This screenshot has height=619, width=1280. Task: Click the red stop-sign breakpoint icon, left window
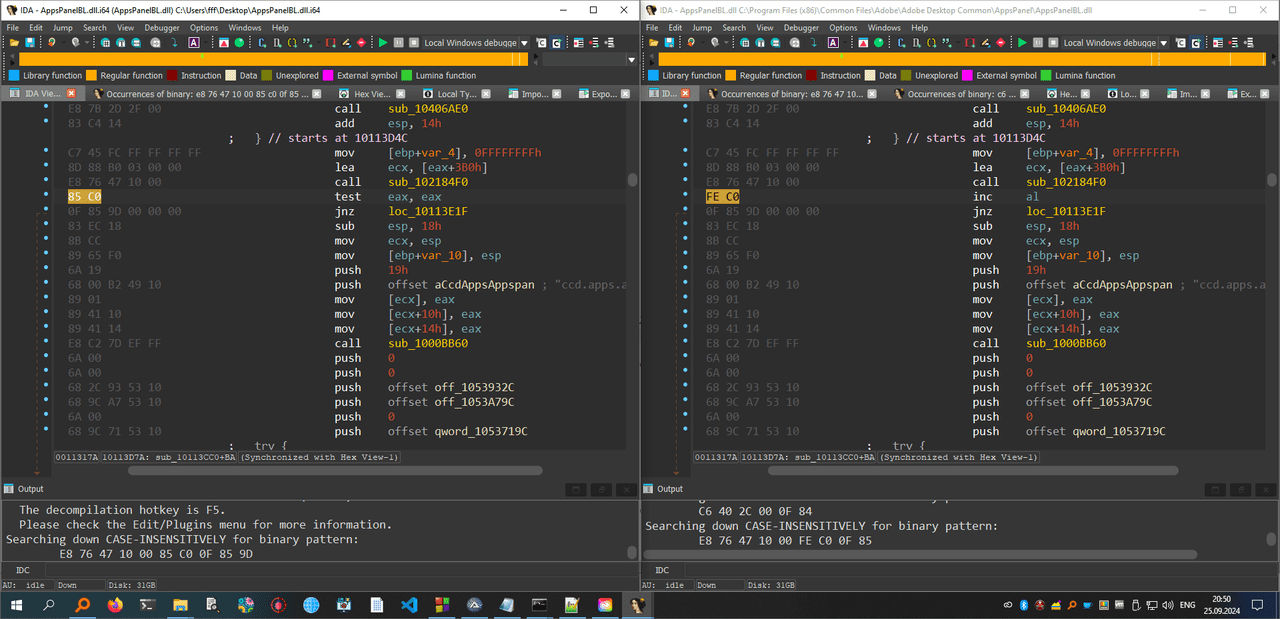click(360, 43)
